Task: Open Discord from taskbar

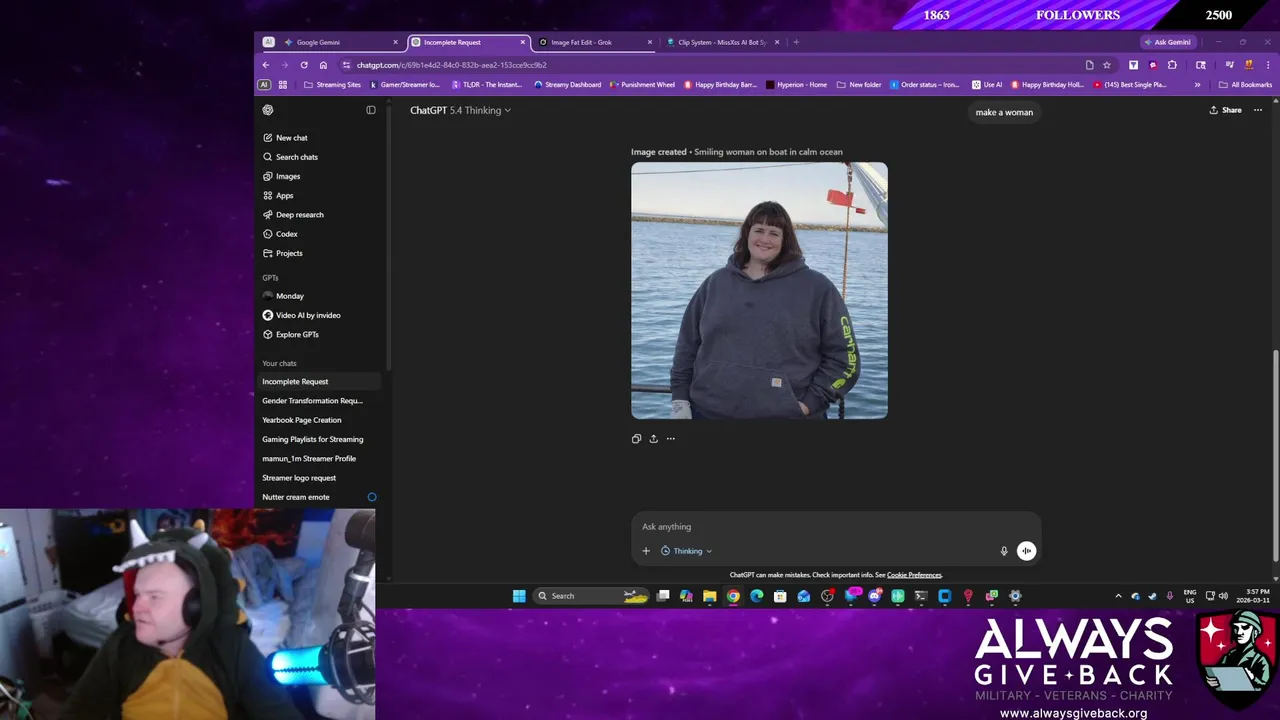Action: [x=875, y=596]
